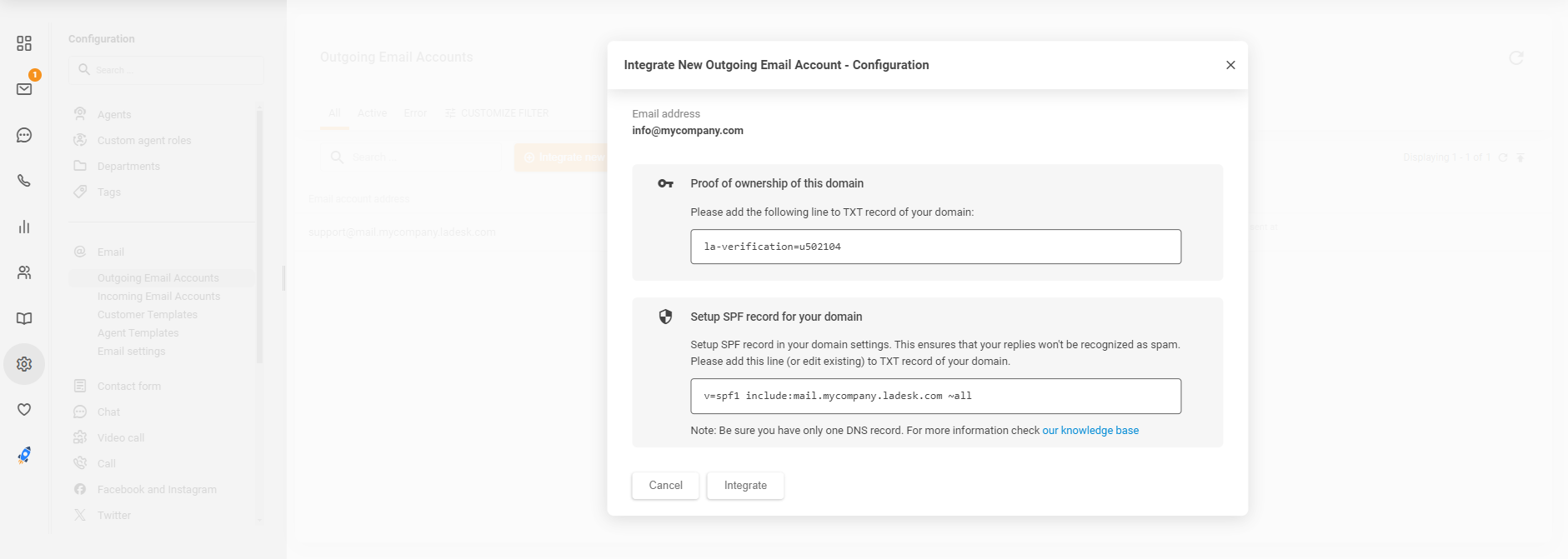Open the customers people icon in sidebar
The image size is (1568, 559).
coord(24,272)
